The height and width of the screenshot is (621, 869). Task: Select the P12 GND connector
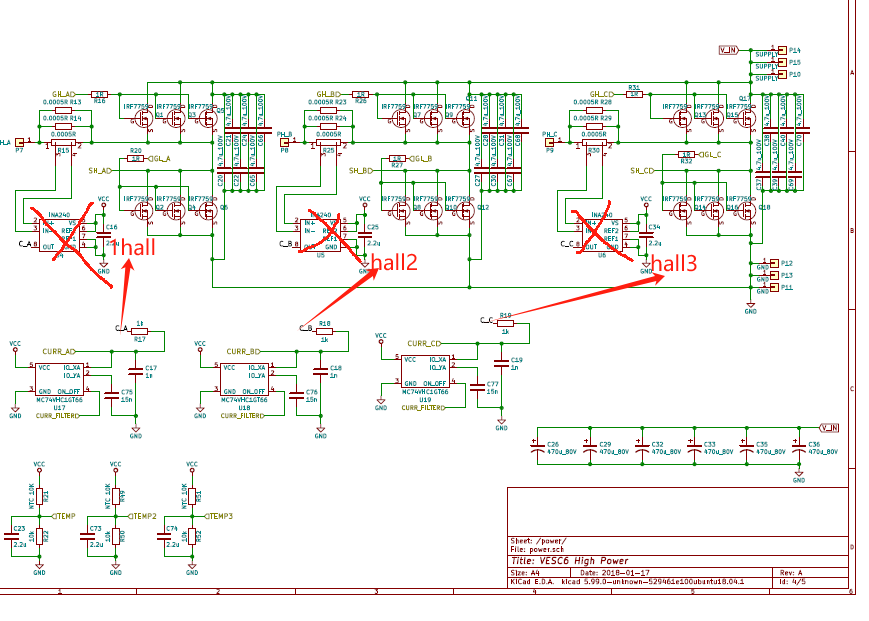pyautogui.click(x=770, y=263)
